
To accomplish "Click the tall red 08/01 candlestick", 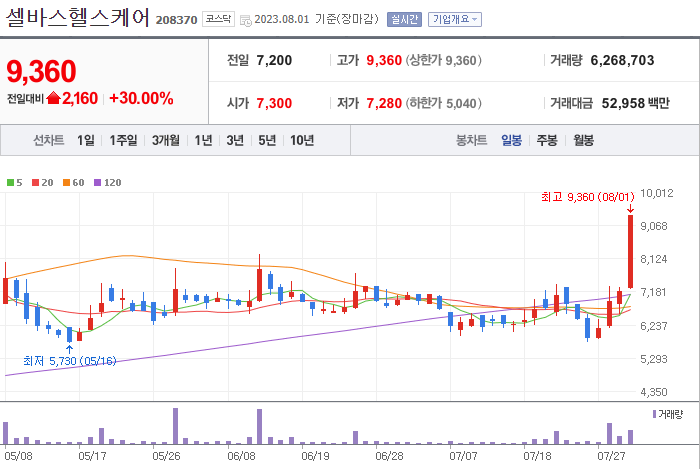I will 630,251.
